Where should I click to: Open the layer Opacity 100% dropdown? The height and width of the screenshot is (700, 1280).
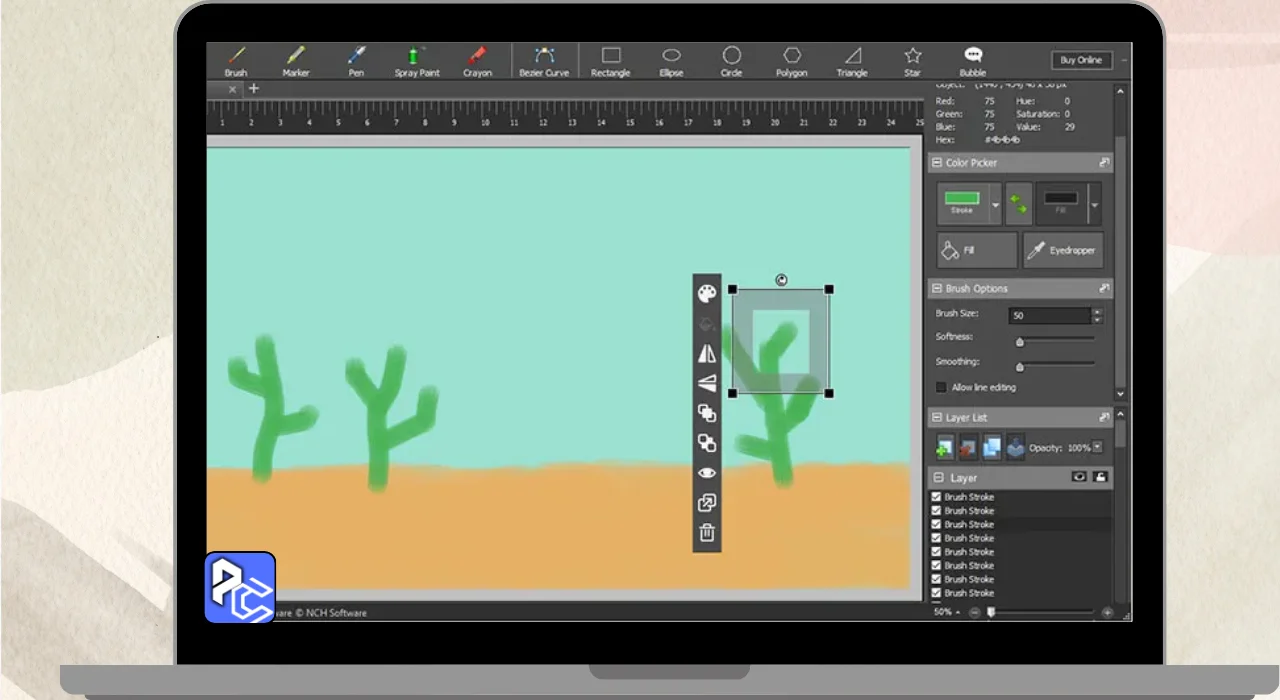(x=1098, y=447)
